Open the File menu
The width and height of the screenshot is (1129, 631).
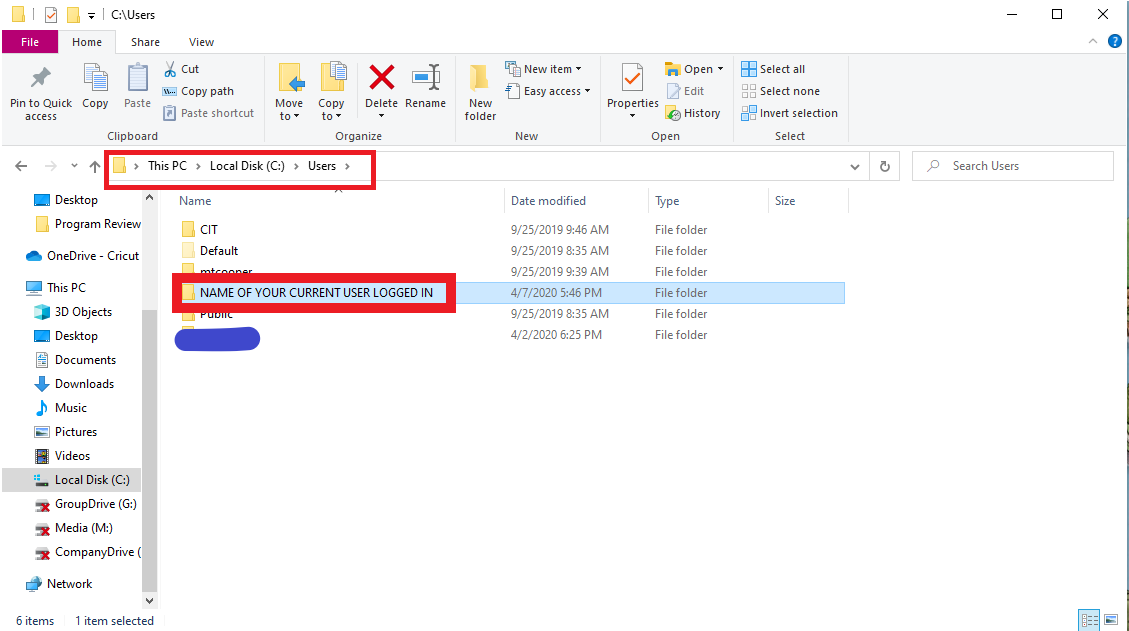tap(30, 42)
